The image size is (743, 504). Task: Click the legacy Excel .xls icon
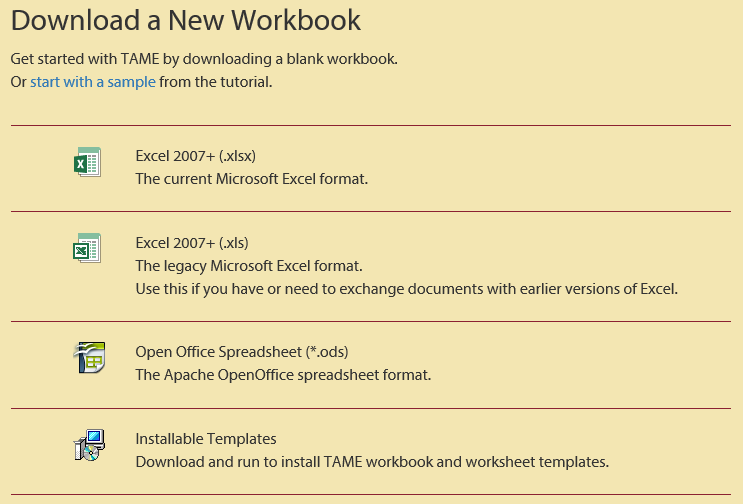(x=87, y=248)
